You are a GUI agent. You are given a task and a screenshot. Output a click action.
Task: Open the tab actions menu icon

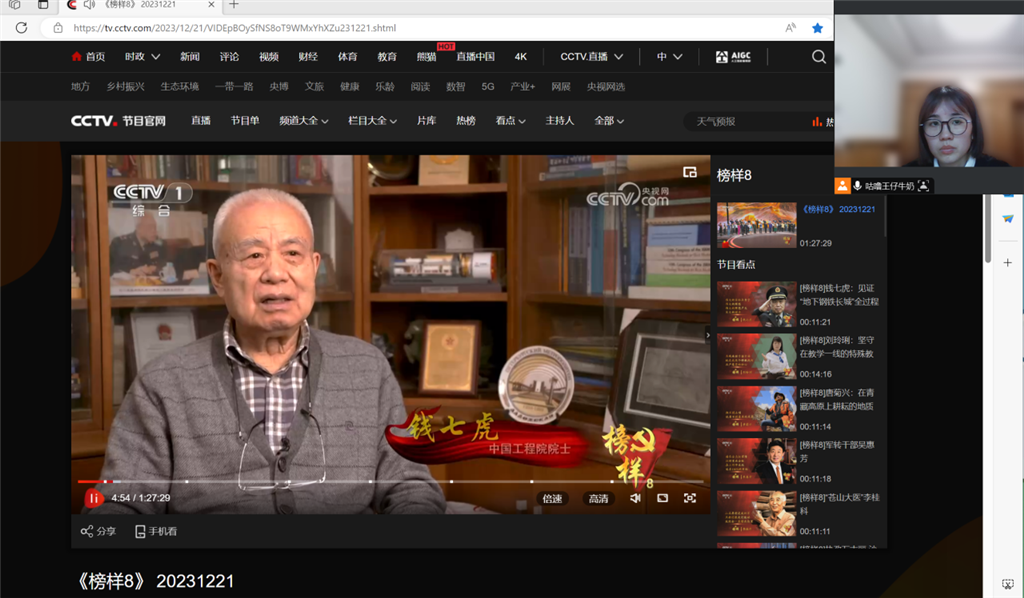click(43, 5)
